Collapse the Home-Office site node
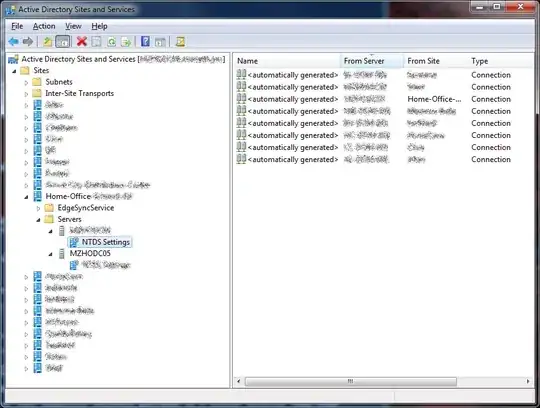540x408 pixels. pos(27,197)
